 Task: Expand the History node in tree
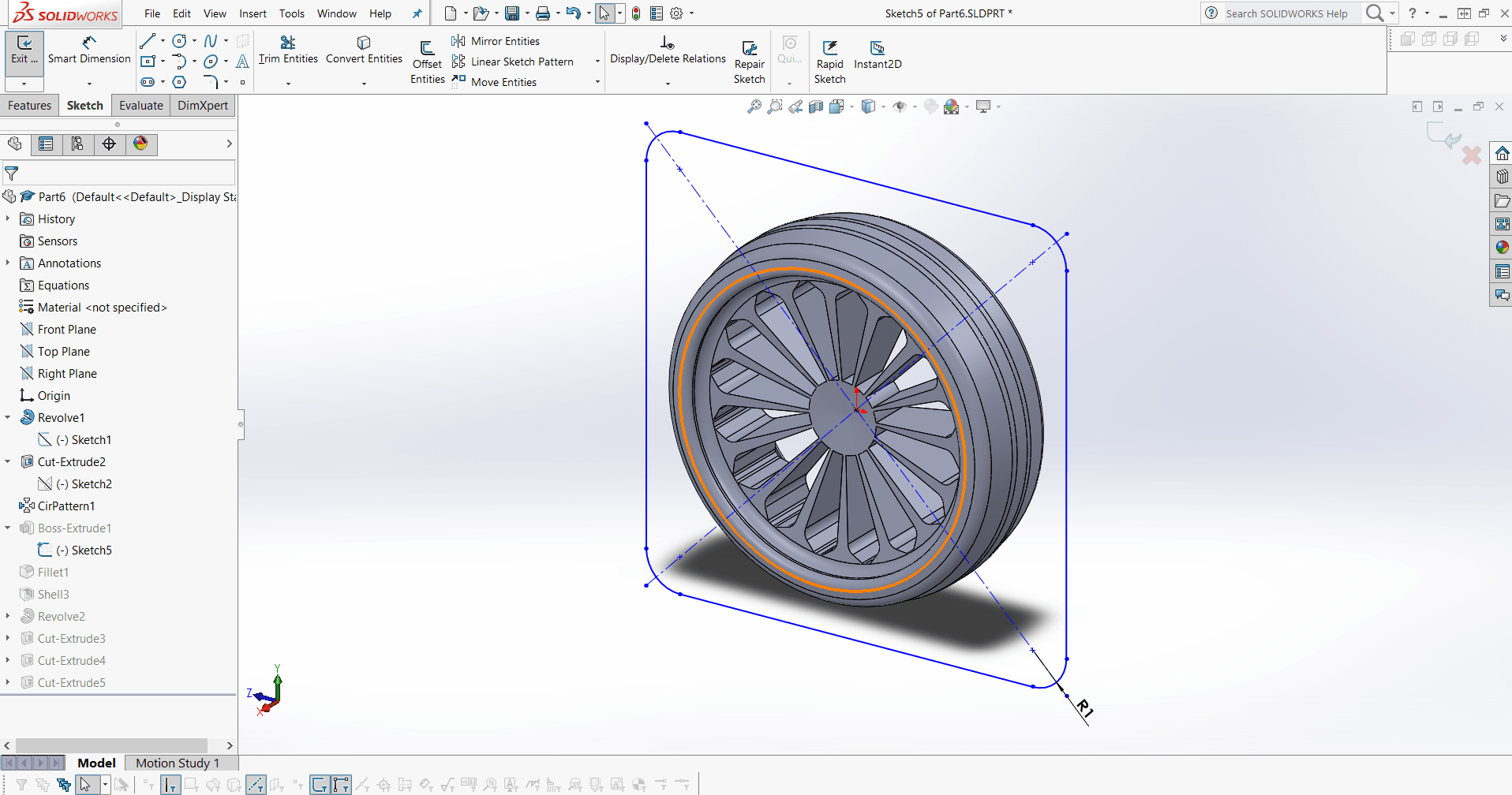(8, 219)
